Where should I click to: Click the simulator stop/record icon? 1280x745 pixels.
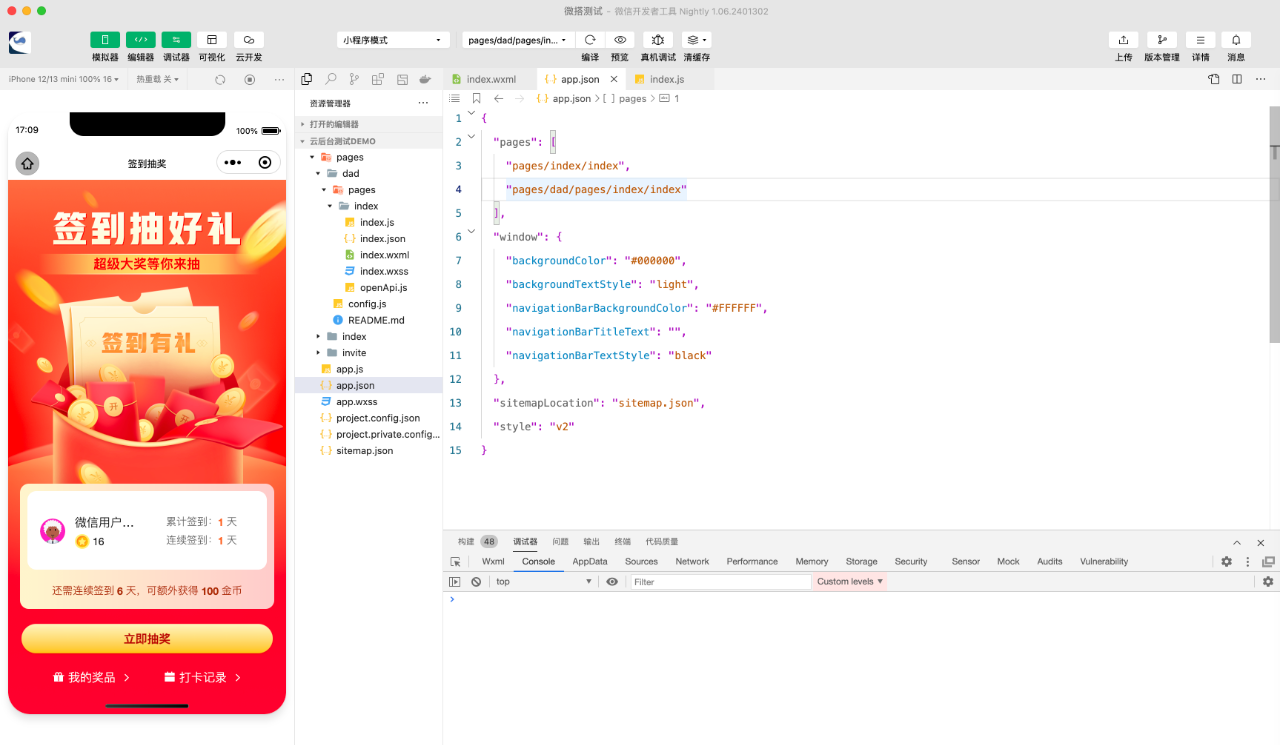tap(250, 79)
